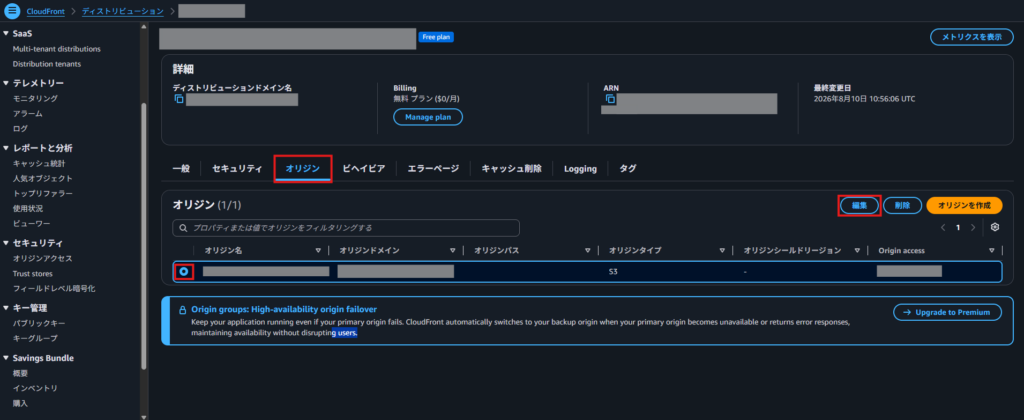Switch to the キャッシュ削除 tab
The width and height of the screenshot is (1024, 420).
point(511,169)
